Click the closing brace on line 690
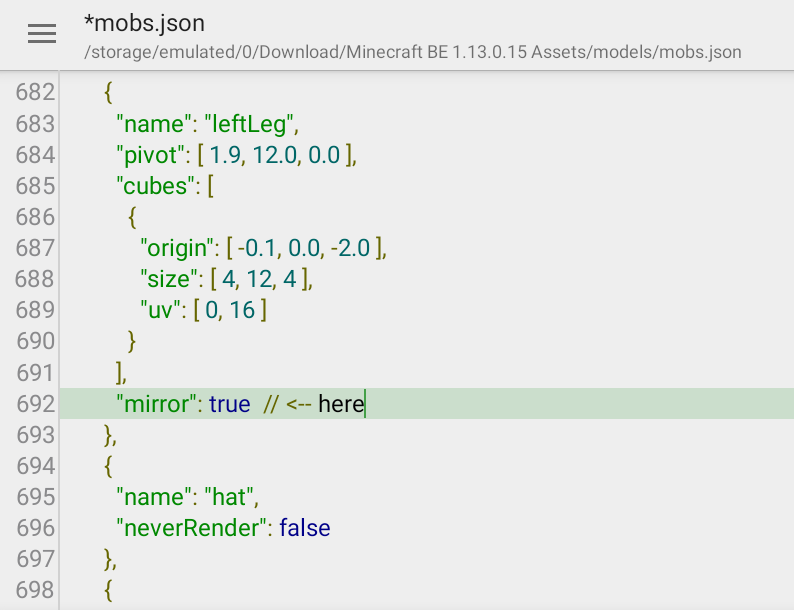The height and width of the screenshot is (610, 794). tap(131, 341)
